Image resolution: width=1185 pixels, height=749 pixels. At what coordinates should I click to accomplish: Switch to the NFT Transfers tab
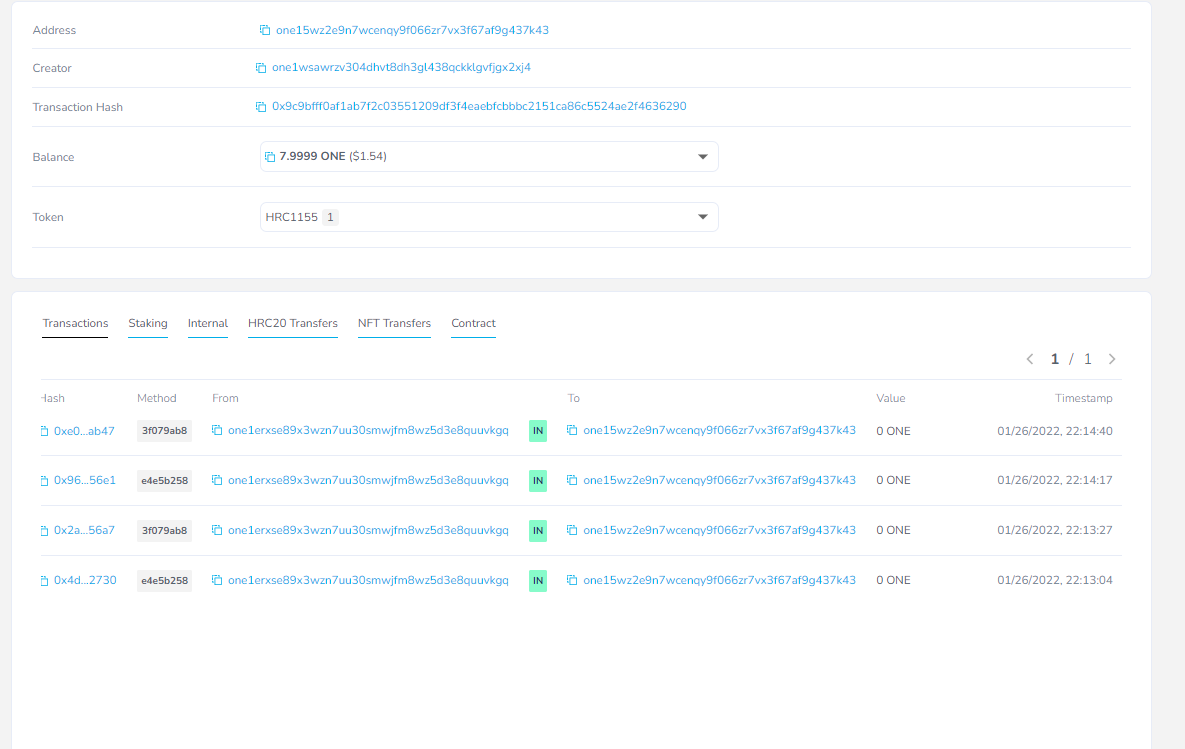(394, 323)
